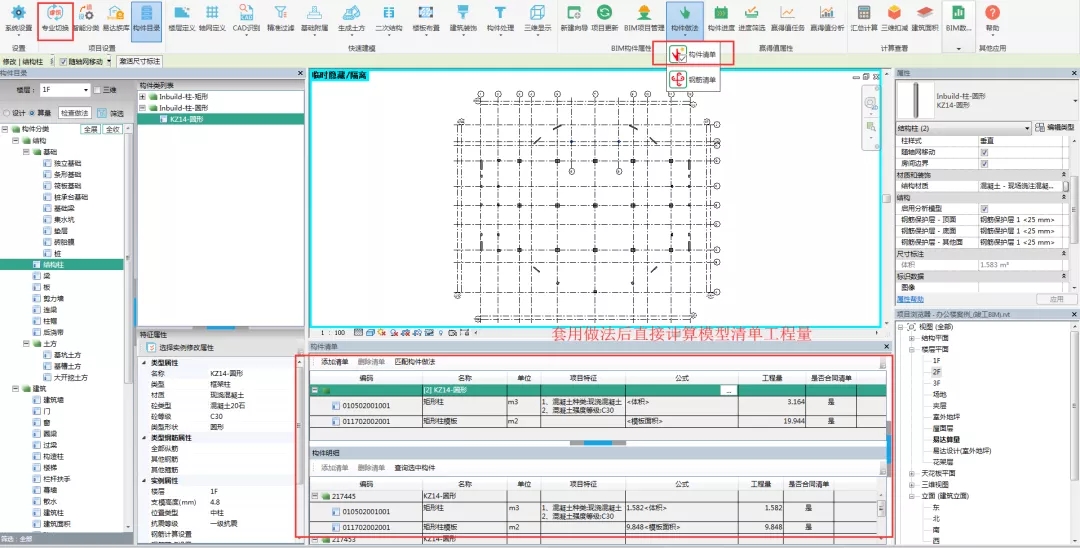1080x548 pixels.
Task: Open 轴网定义 grid definition
Action: (x=212, y=19)
